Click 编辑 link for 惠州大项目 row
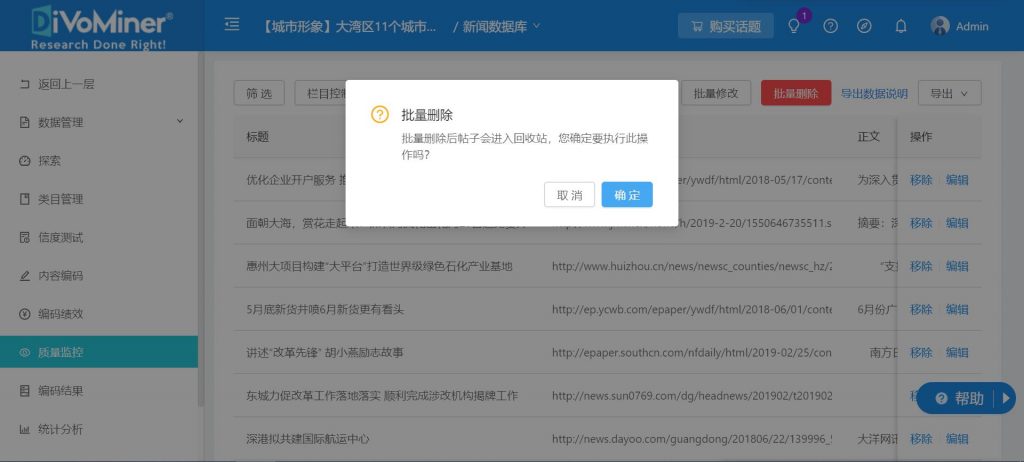The width and height of the screenshot is (1024, 462). point(957,266)
